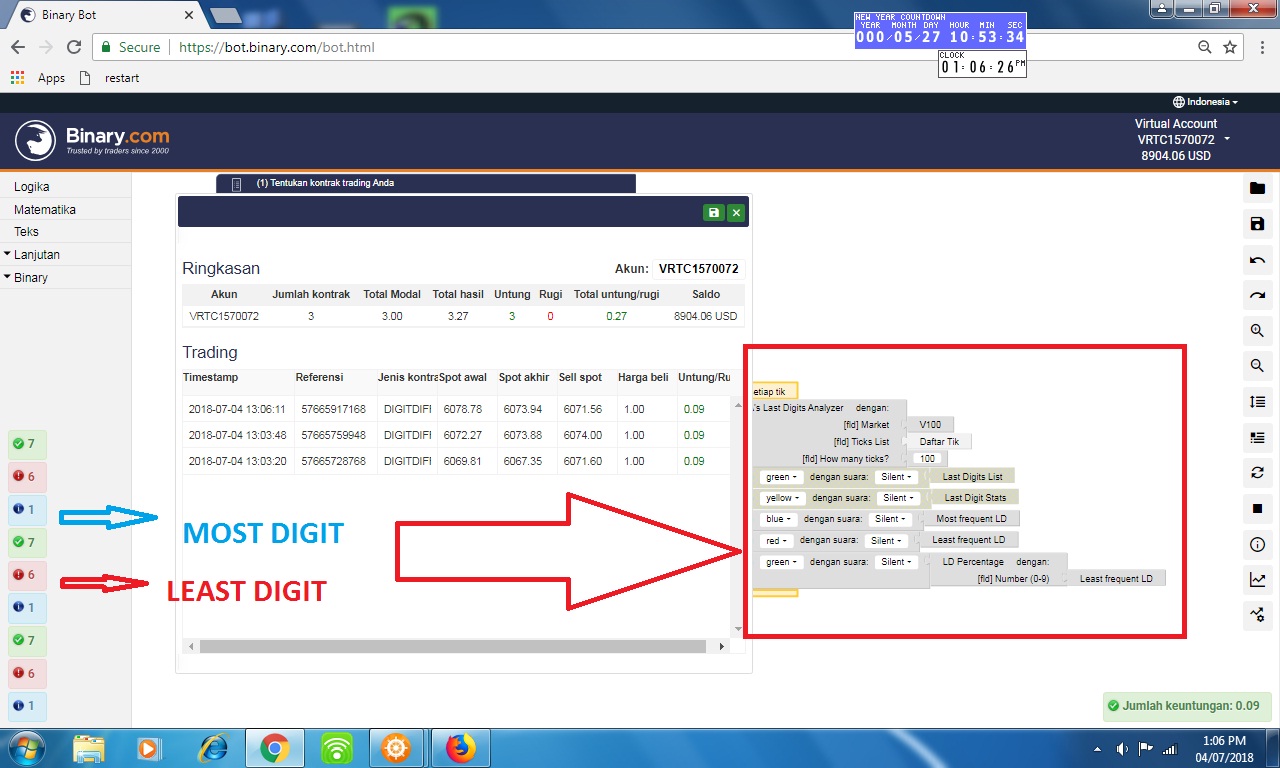This screenshot has width=1280, height=768.
Task: Open the blue color dropdown
Action: tap(779, 519)
